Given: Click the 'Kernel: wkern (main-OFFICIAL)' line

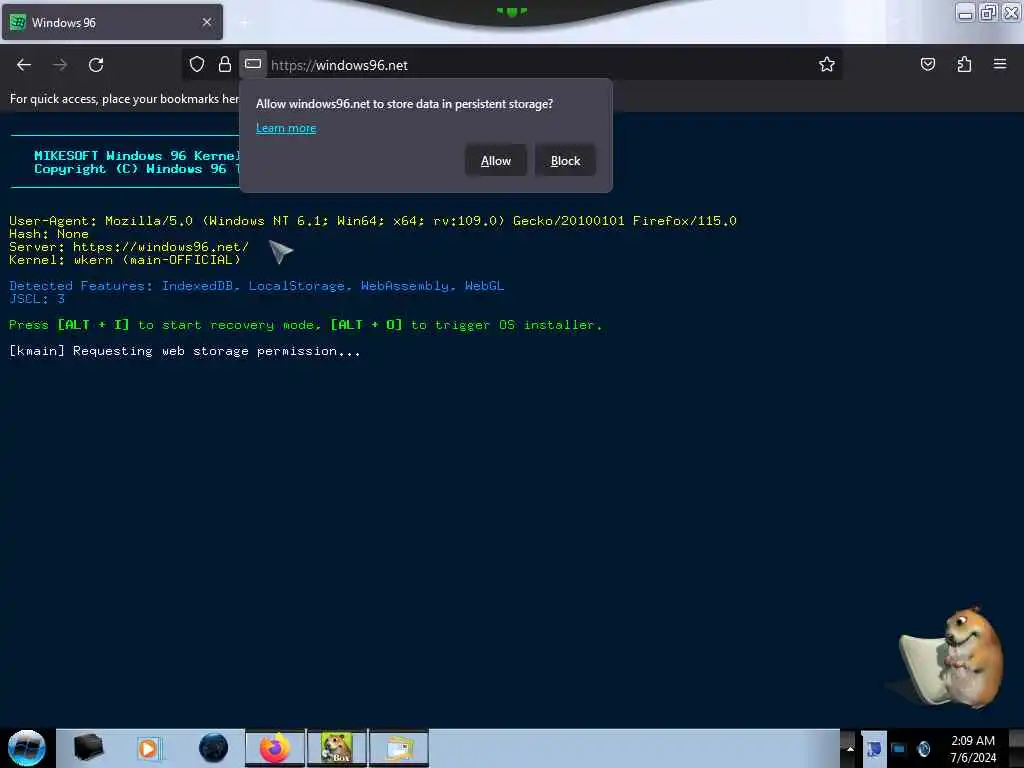Looking at the screenshot, I should (x=125, y=260).
